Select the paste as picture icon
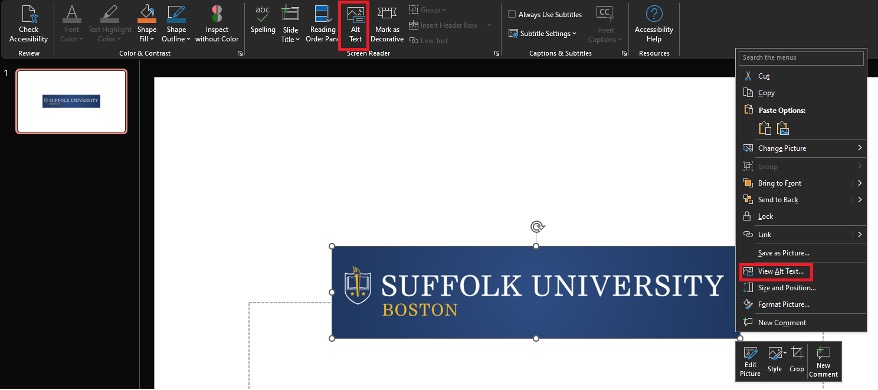878x390 pixels. pos(783,128)
